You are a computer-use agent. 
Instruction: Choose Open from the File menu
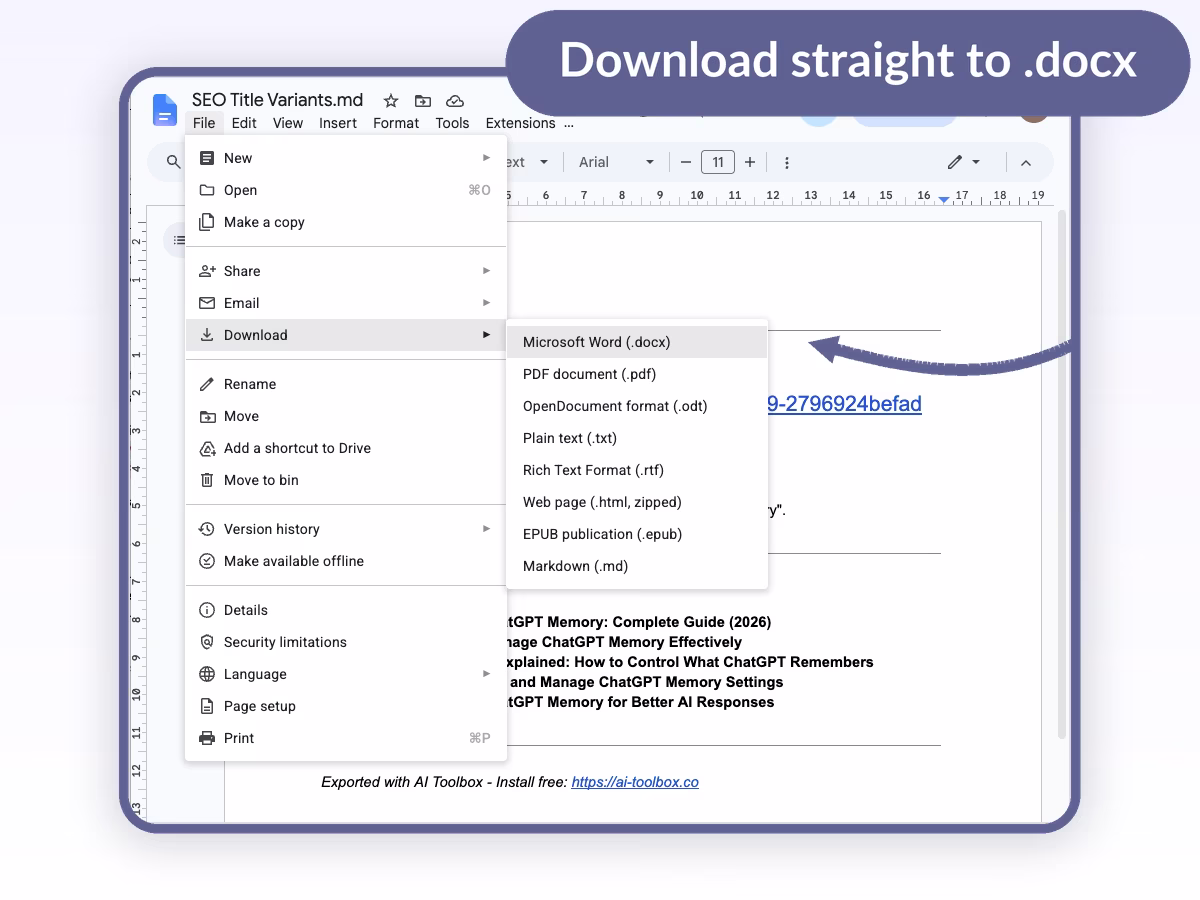pyautogui.click(x=346, y=190)
